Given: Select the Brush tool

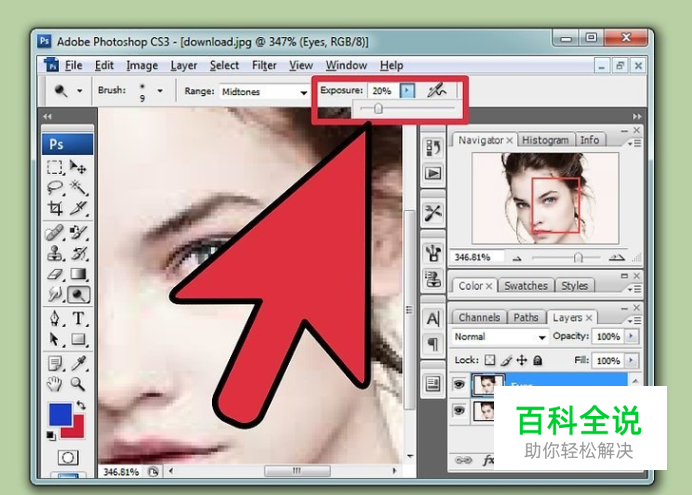Looking at the screenshot, I should pos(79,232).
